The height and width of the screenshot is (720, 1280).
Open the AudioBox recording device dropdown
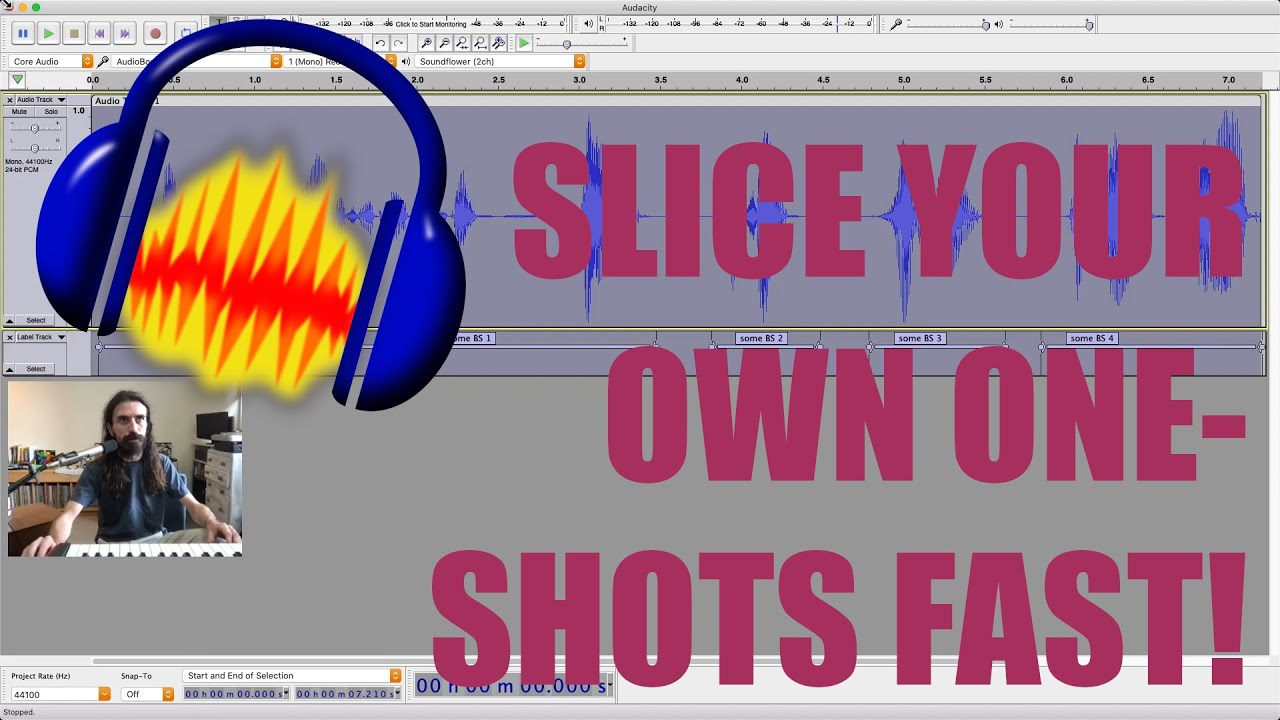pyautogui.click(x=197, y=61)
